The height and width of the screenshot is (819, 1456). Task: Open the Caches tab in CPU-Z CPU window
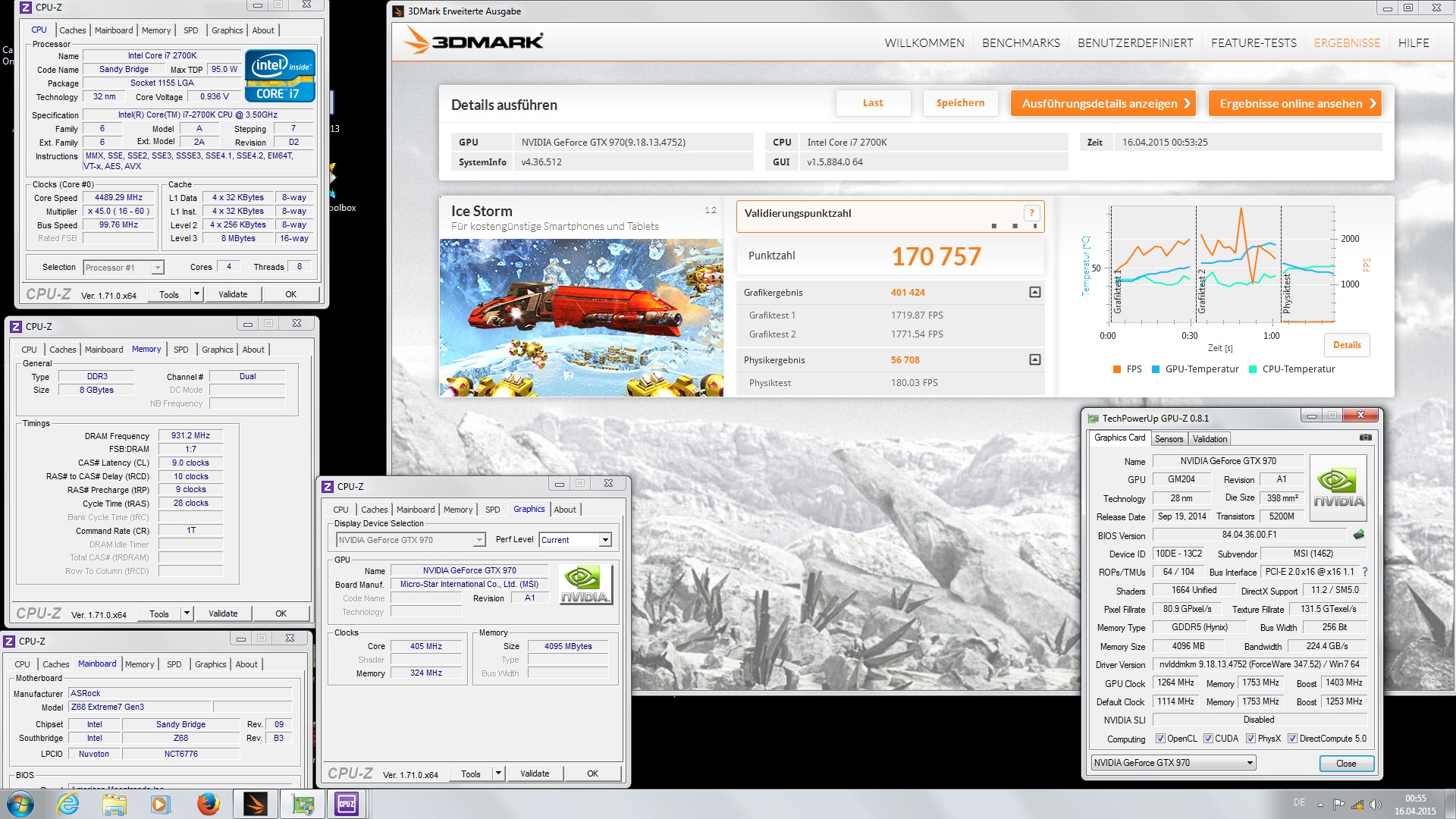[x=73, y=30]
